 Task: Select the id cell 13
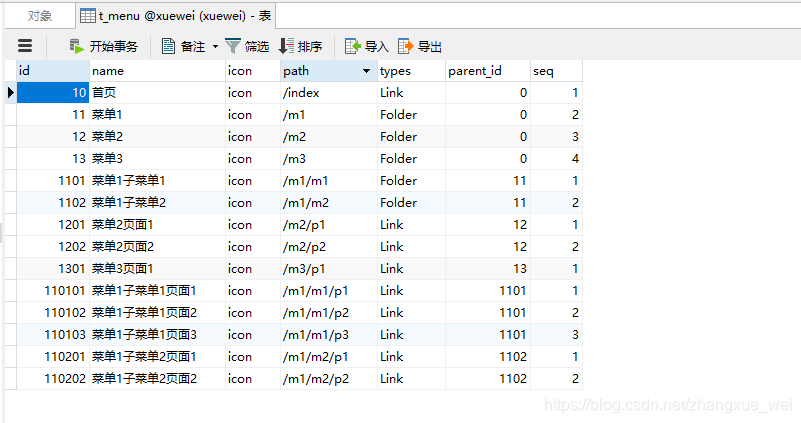[x=53, y=158]
